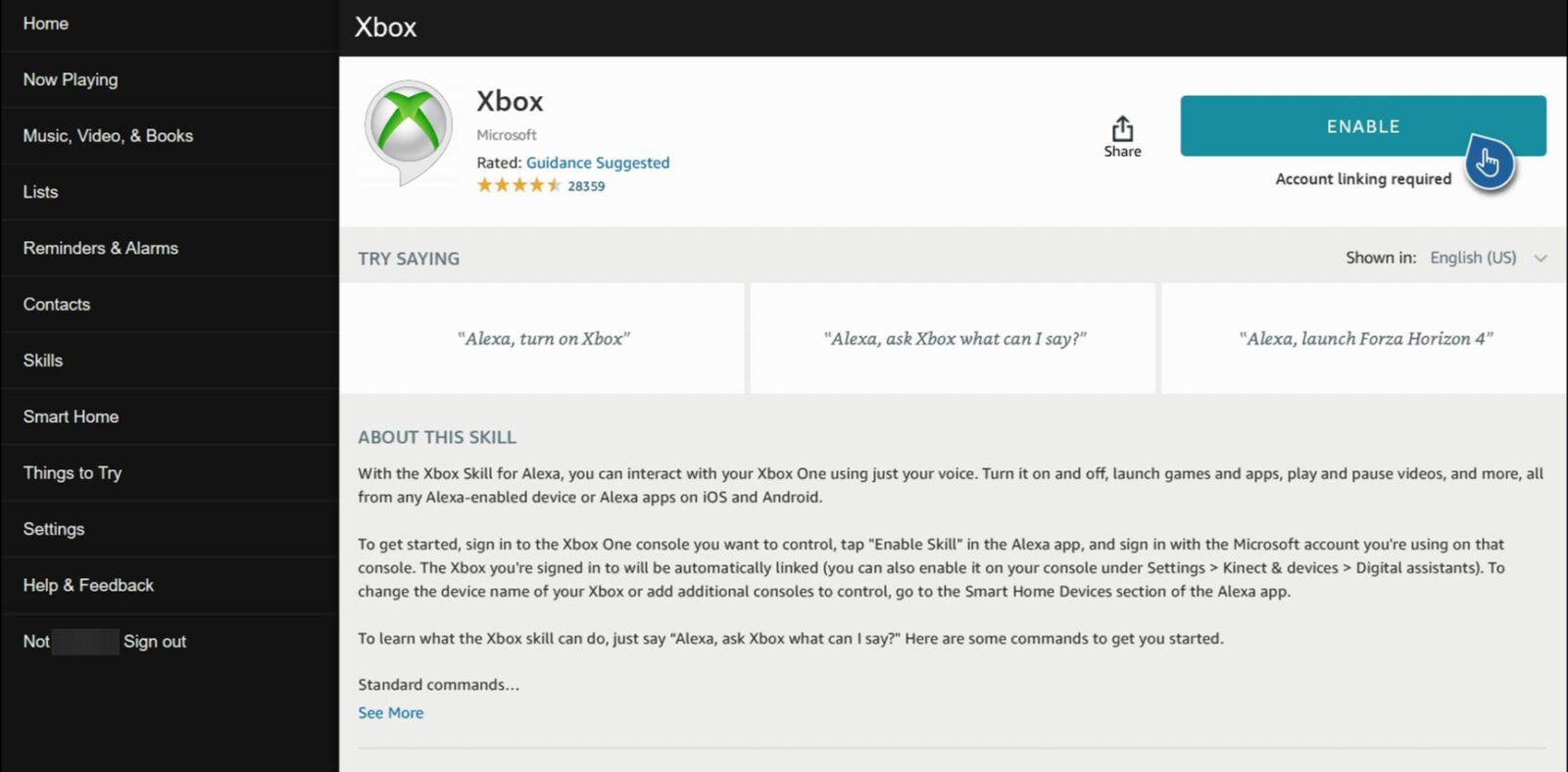Open the Lists section

pyautogui.click(x=40, y=192)
